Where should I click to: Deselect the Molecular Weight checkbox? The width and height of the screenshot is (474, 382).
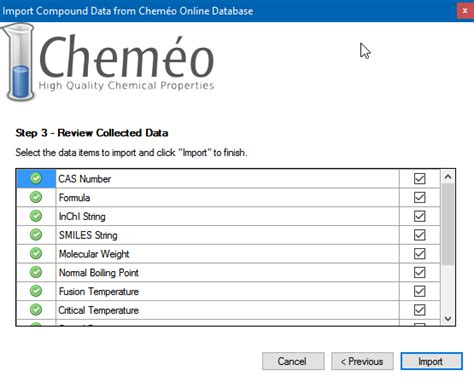point(419,254)
